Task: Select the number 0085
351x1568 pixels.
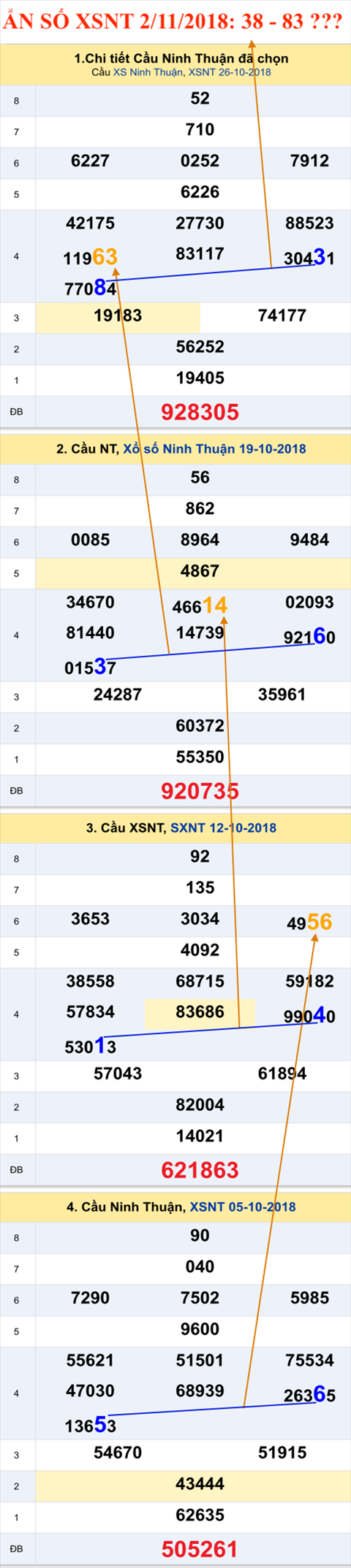Action: 90,540
